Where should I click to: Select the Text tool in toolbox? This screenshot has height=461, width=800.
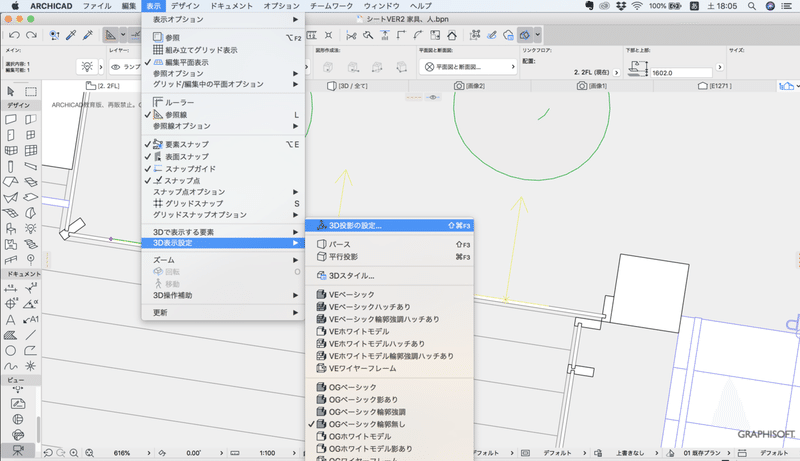click(x=11, y=320)
